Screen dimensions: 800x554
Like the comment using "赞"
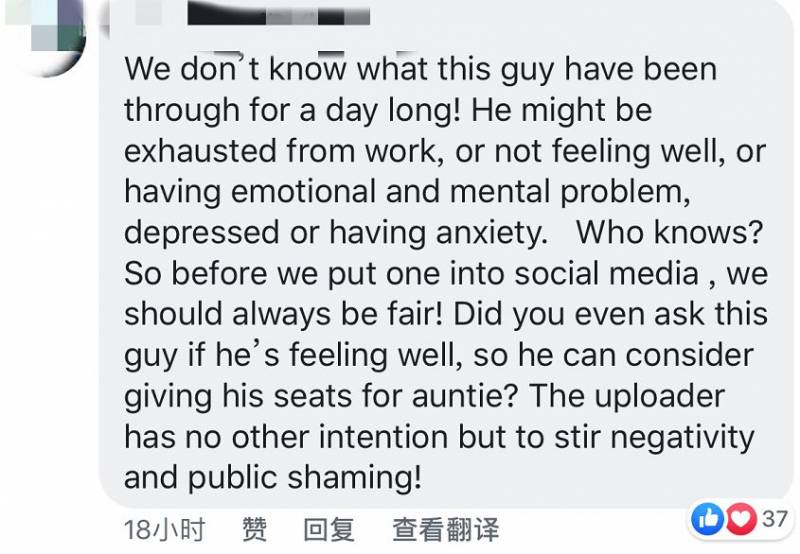[x=255, y=529]
